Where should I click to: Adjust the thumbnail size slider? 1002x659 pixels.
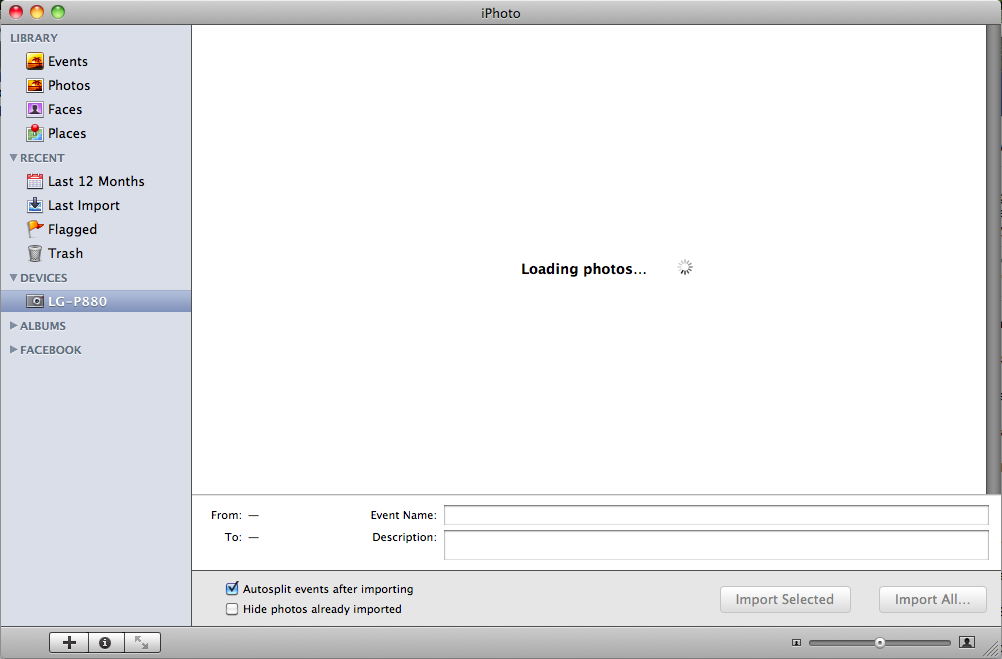click(879, 643)
